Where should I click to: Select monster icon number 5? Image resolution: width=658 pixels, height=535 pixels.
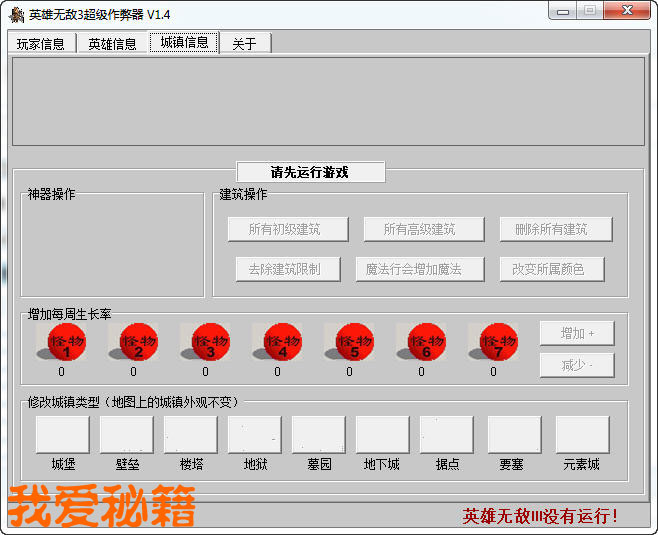351,341
